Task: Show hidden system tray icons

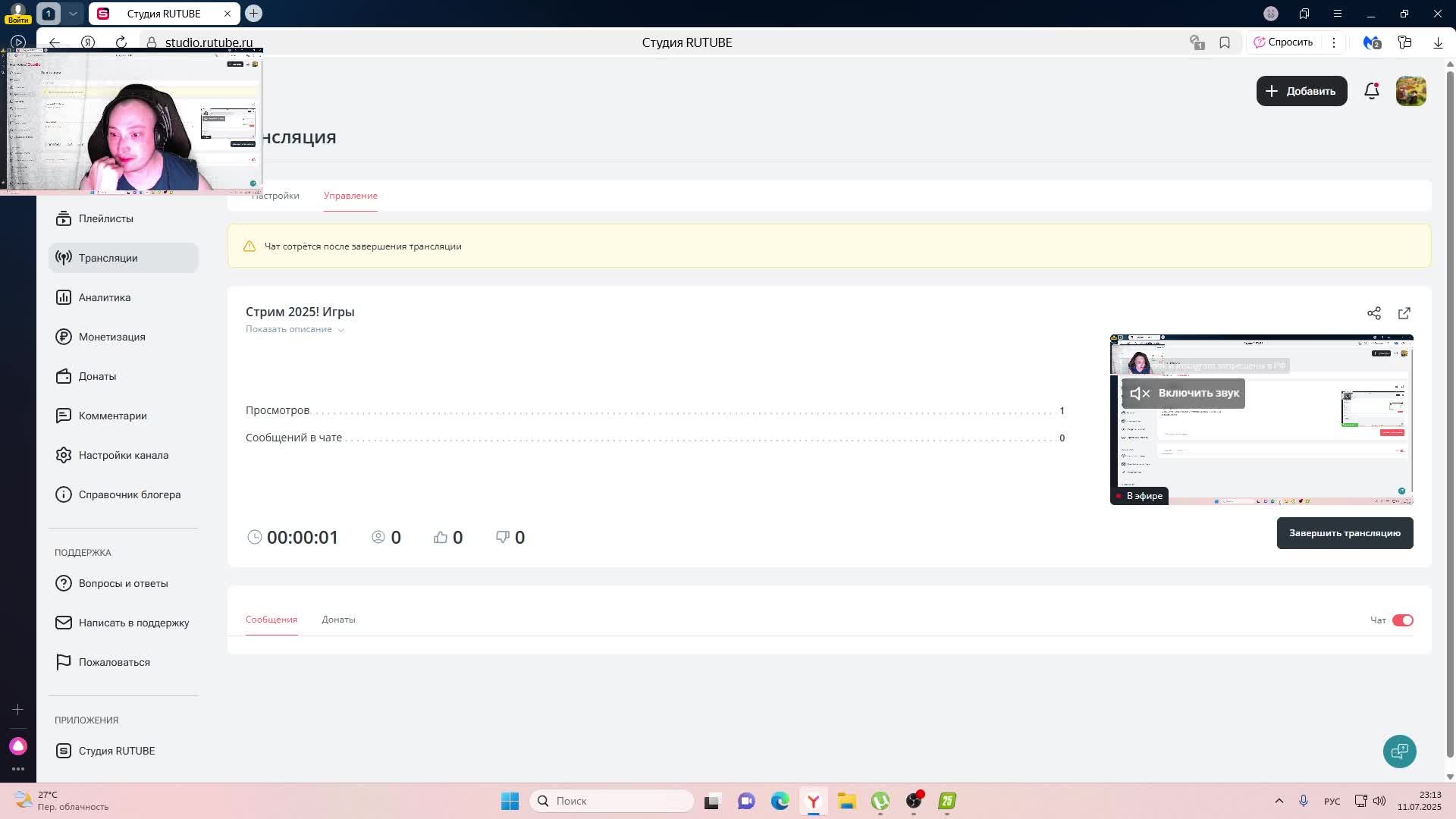Action: tap(1279, 801)
